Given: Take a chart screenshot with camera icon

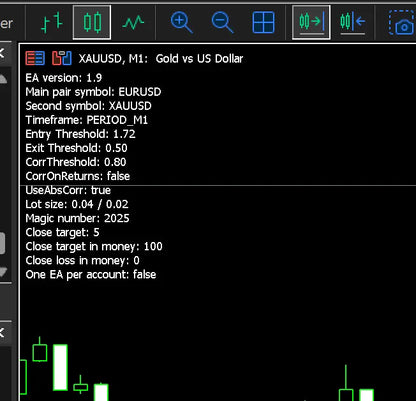Looking at the screenshot, I should (401, 22).
